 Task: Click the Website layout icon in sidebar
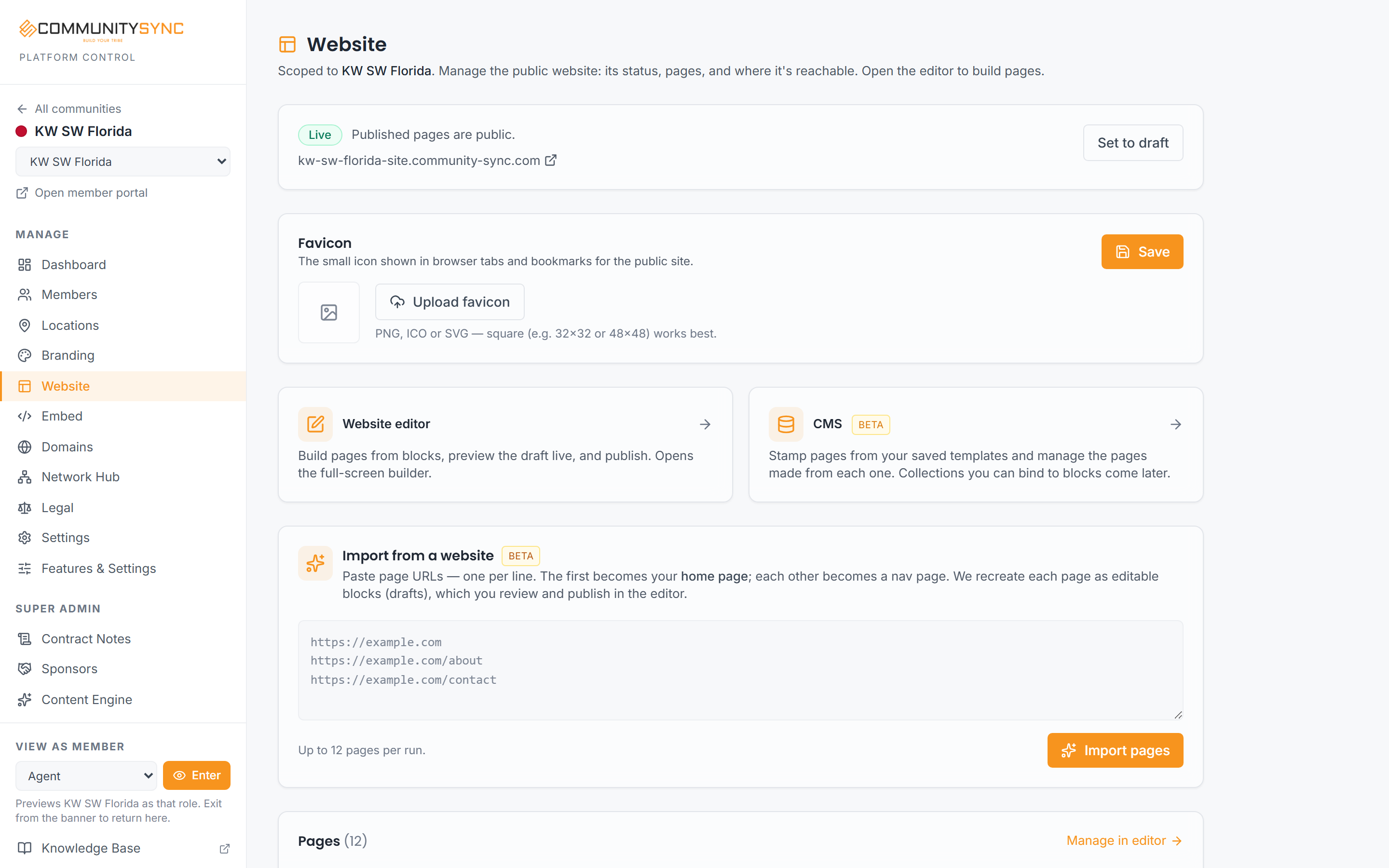click(25, 386)
